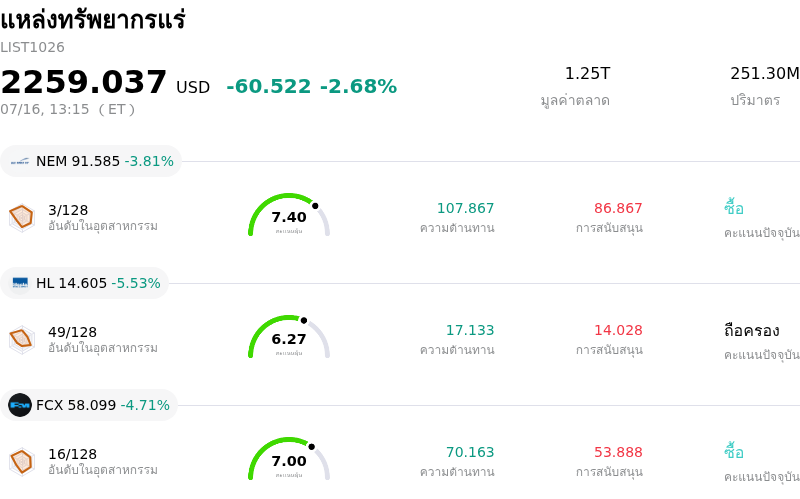
Task: Click the HL hold rating label
Action: click(751, 331)
